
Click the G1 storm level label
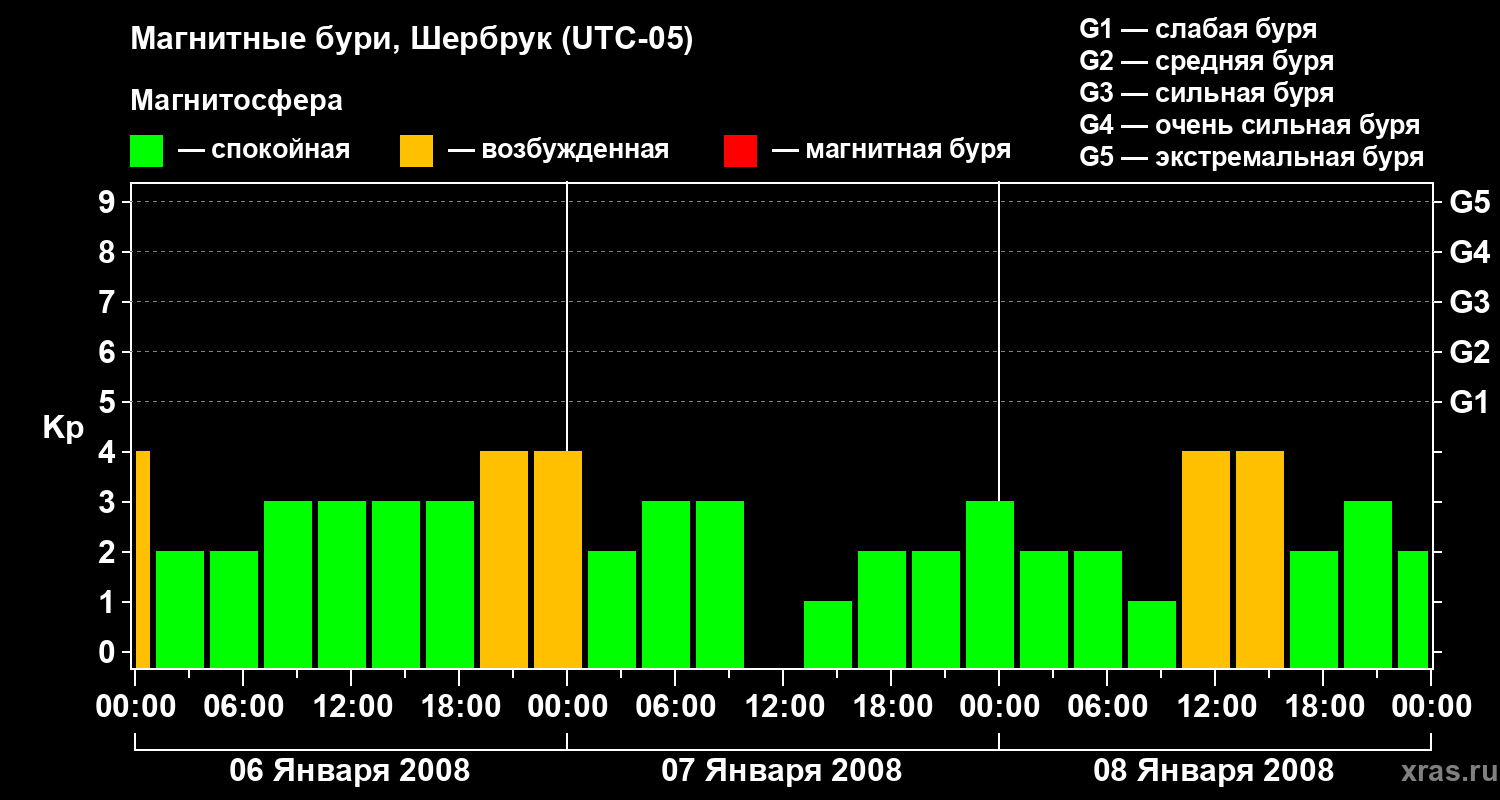coord(1469,402)
